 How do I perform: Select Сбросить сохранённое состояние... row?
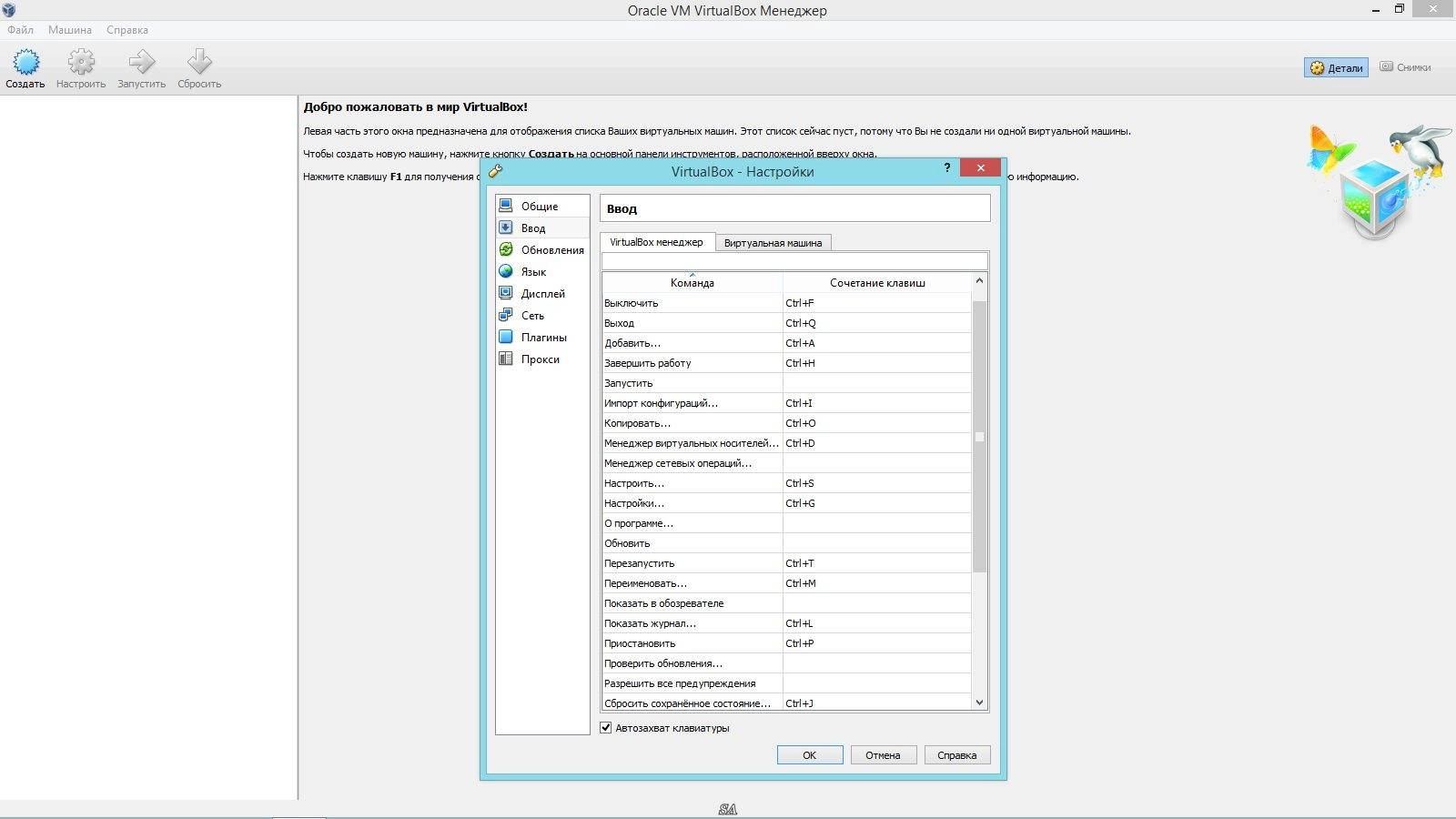[787, 703]
